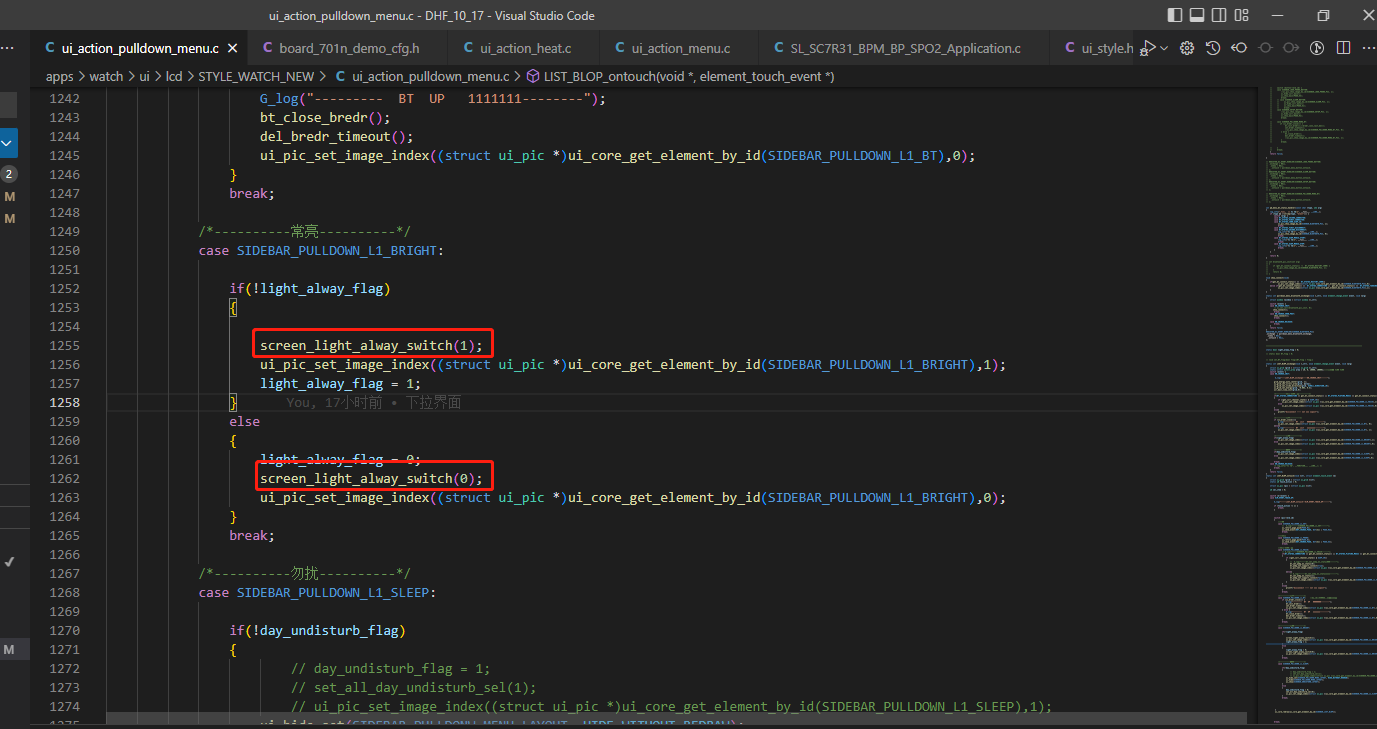The height and width of the screenshot is (729, 1377).
Task: Click the circled git branch icon
Action: pos(1317,48)
